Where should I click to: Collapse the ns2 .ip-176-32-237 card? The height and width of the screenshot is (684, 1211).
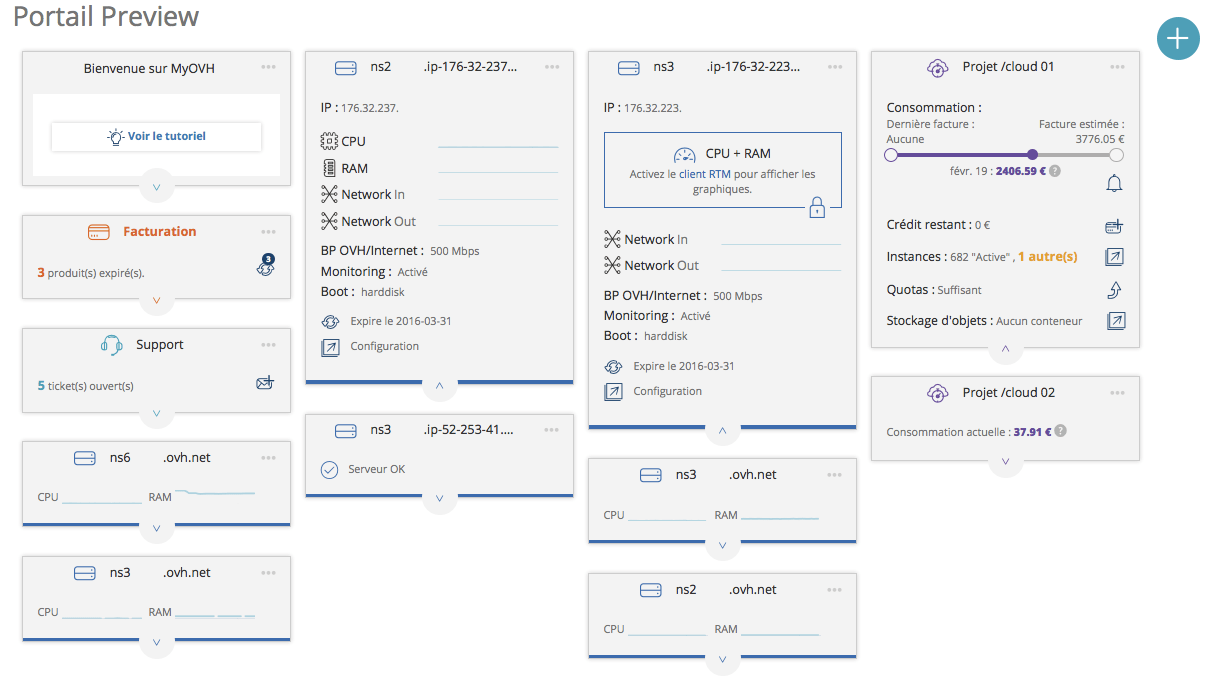click(439, 384)
